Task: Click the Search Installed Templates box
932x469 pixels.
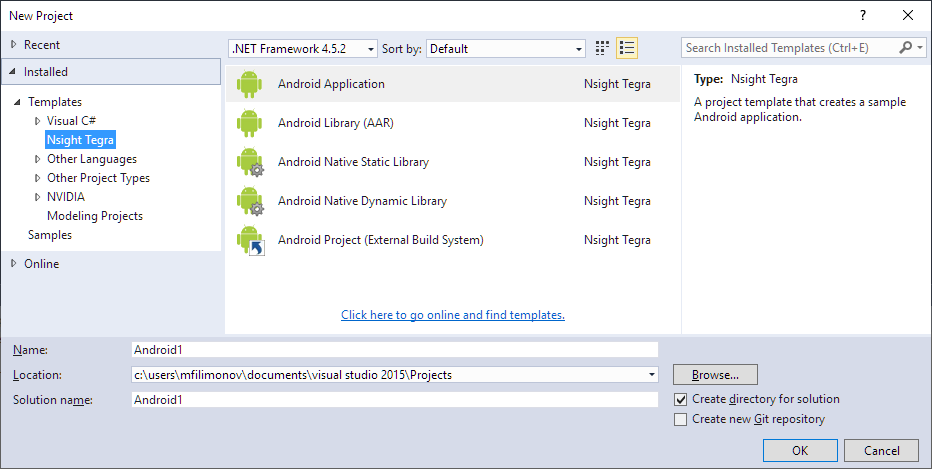Action: pyautogui.click(x=789, y=48)
